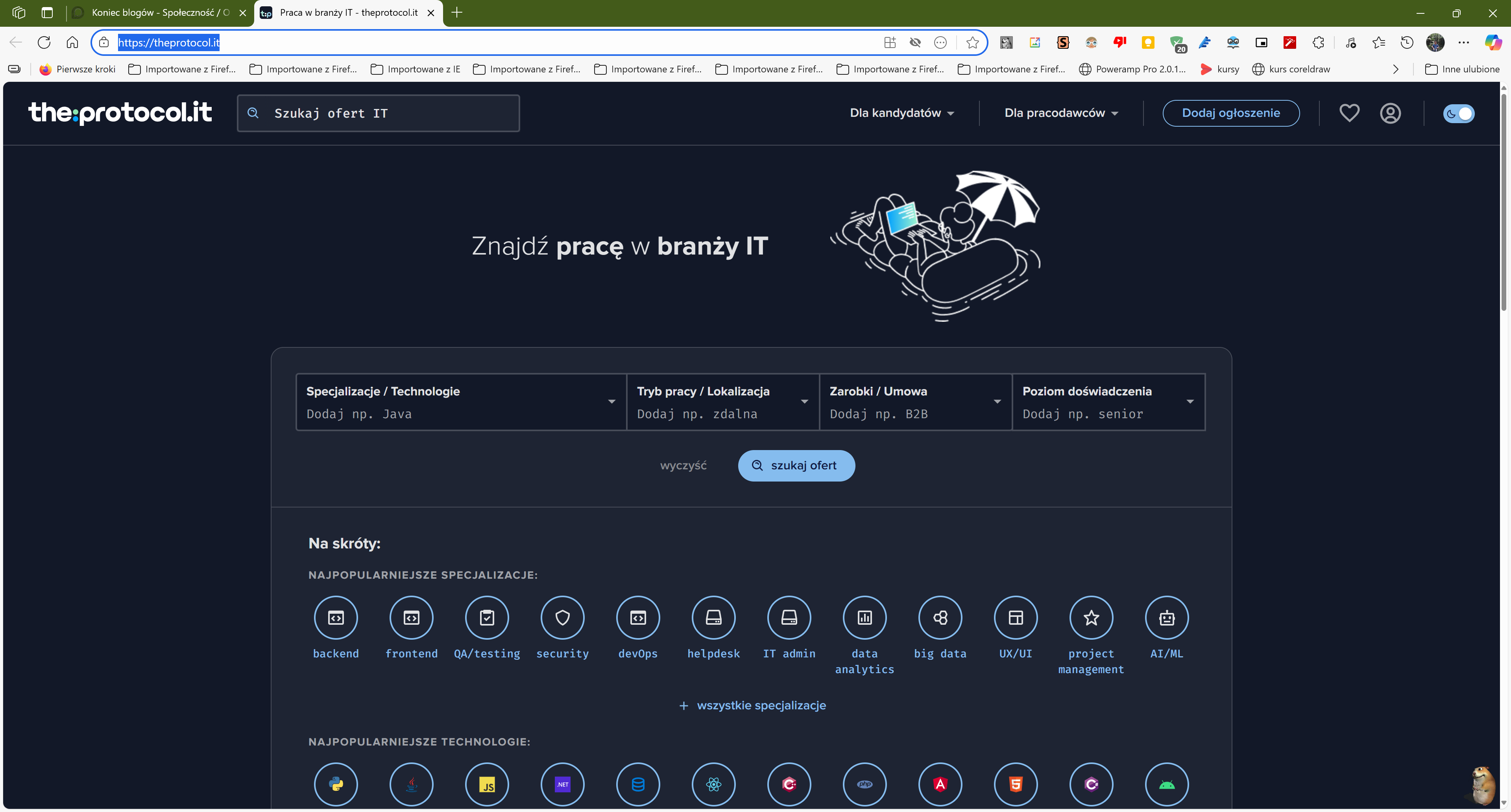Expand Tryb pracy / Lokalizacja dropdown
Viewport: 1511px width, 812px height.
click(x=723, y=402)
